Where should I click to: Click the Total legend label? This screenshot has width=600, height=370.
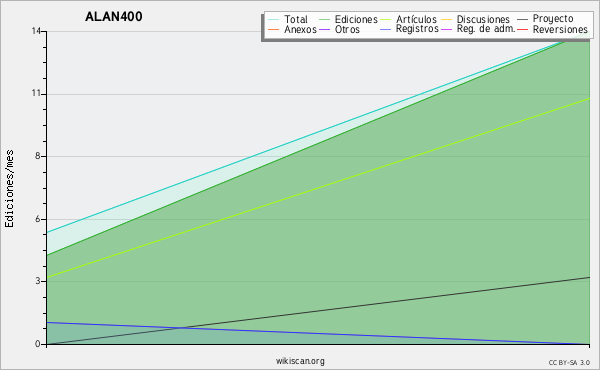click(296, 19)
